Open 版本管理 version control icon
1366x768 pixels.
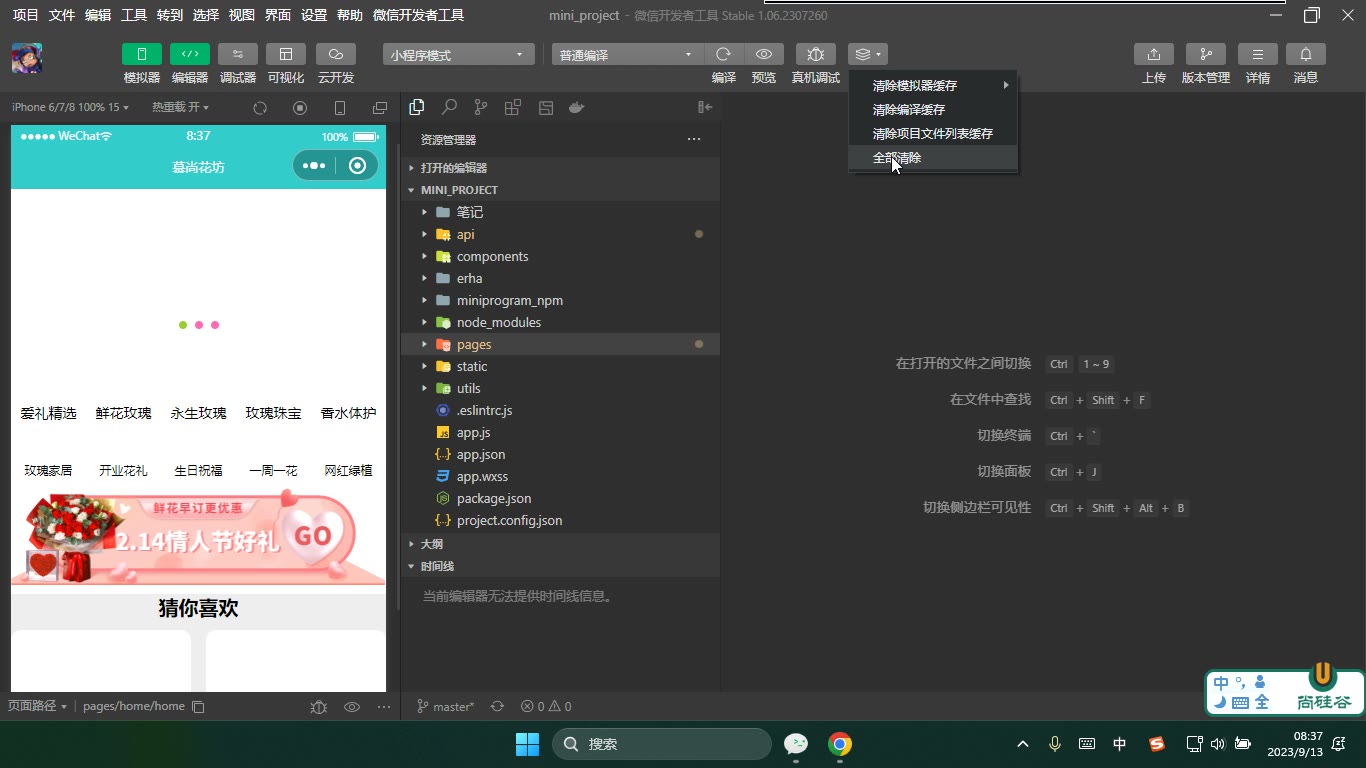[x=1206, y=54]
